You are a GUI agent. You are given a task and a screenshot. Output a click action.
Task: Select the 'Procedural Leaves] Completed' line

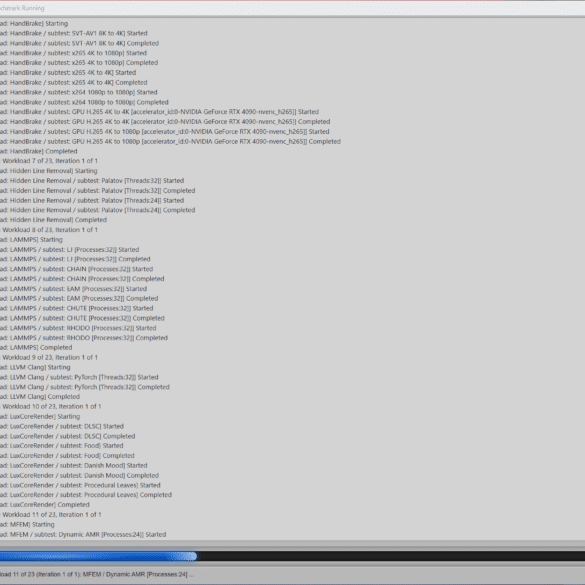point(86,495)
